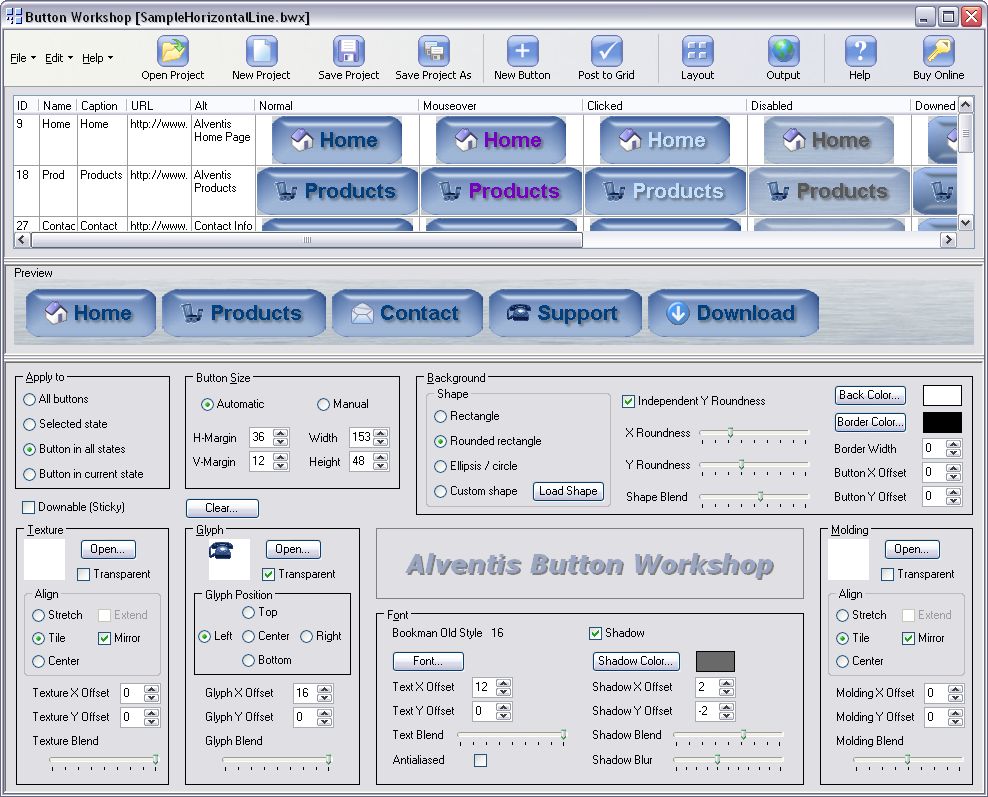Create a new project from the toolbar
This screenshot has width=988, height=797.
pos(261,51)
